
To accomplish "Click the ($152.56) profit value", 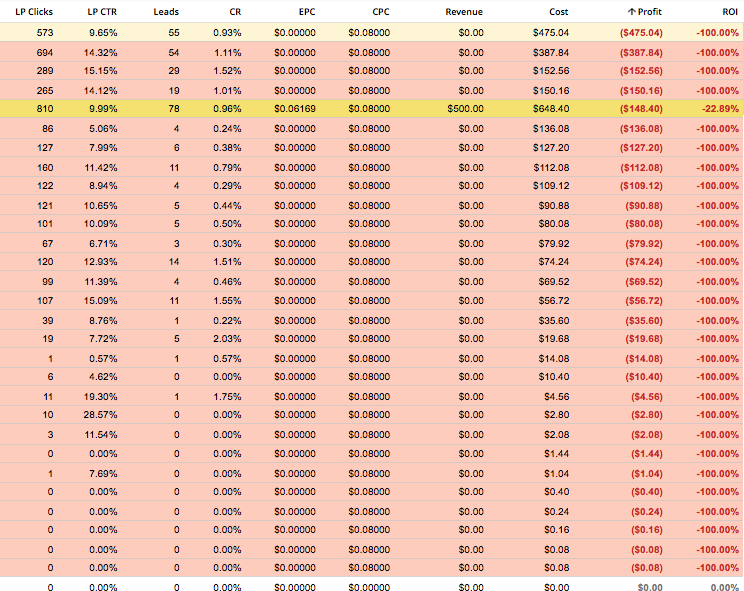I will coord(641,71).
